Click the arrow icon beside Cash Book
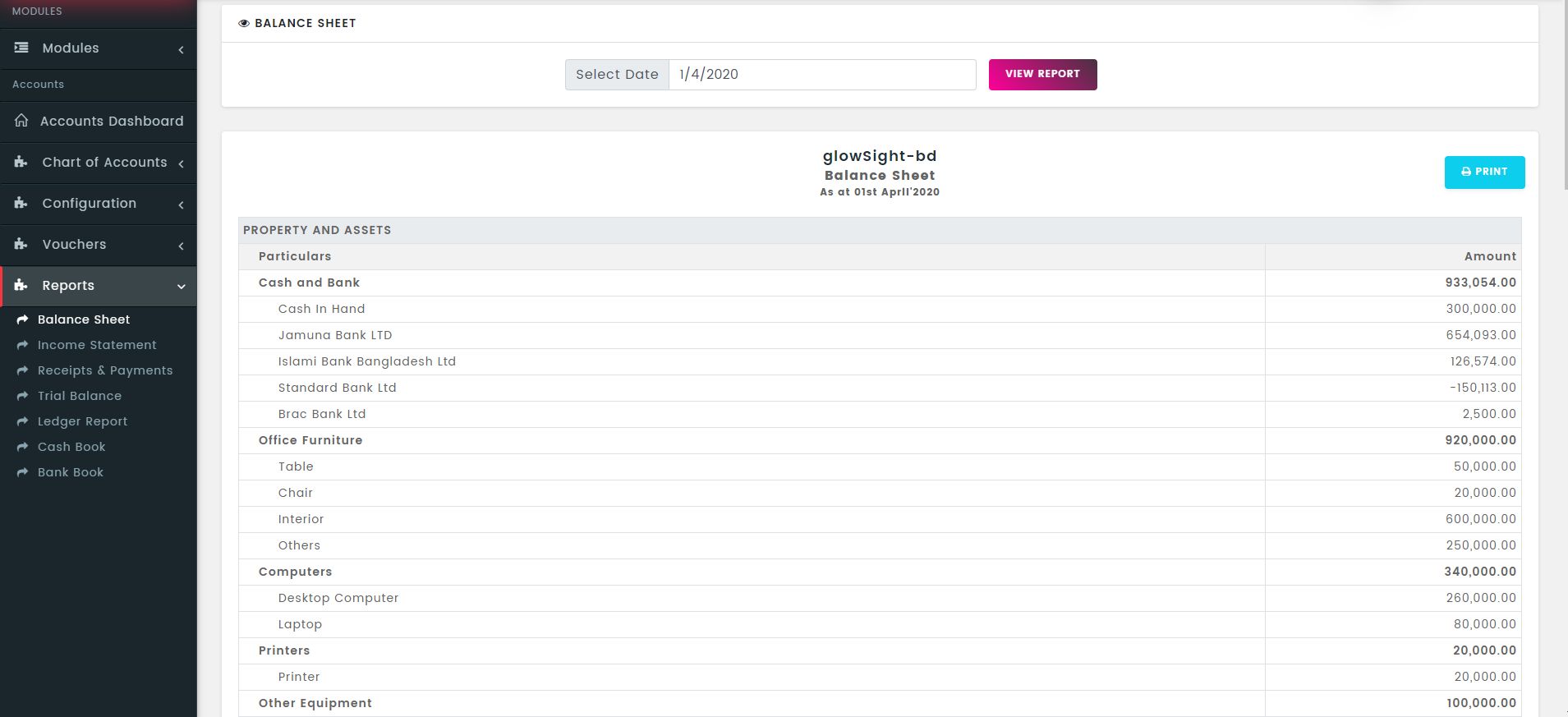 click(x=22, y=447)
